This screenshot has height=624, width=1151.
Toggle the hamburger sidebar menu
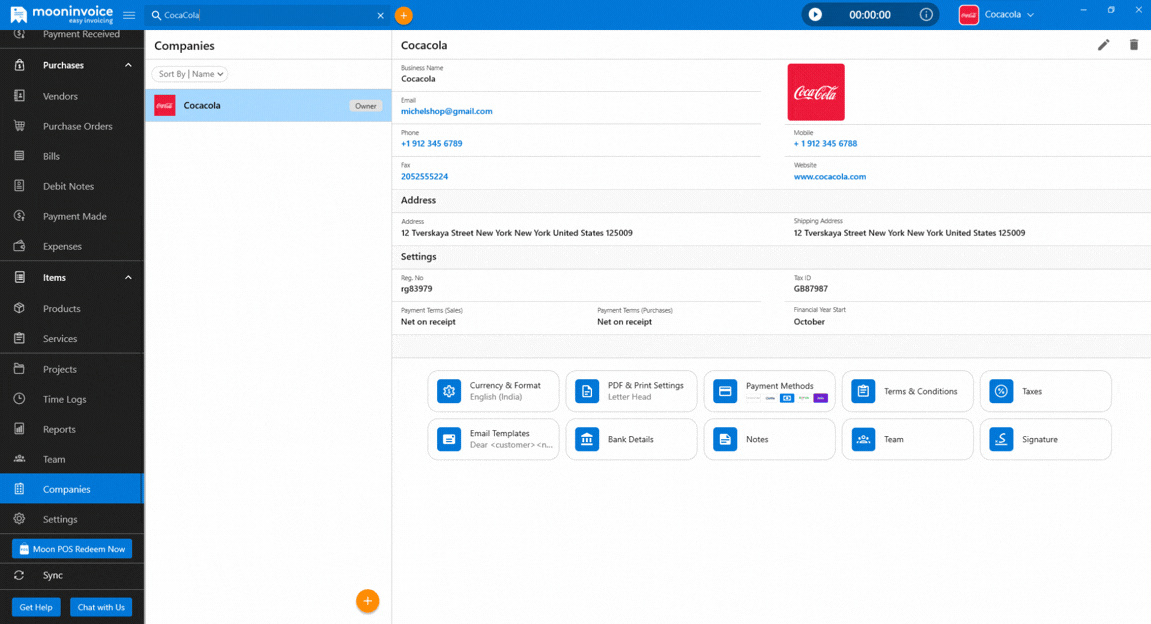tap(129, 15)
